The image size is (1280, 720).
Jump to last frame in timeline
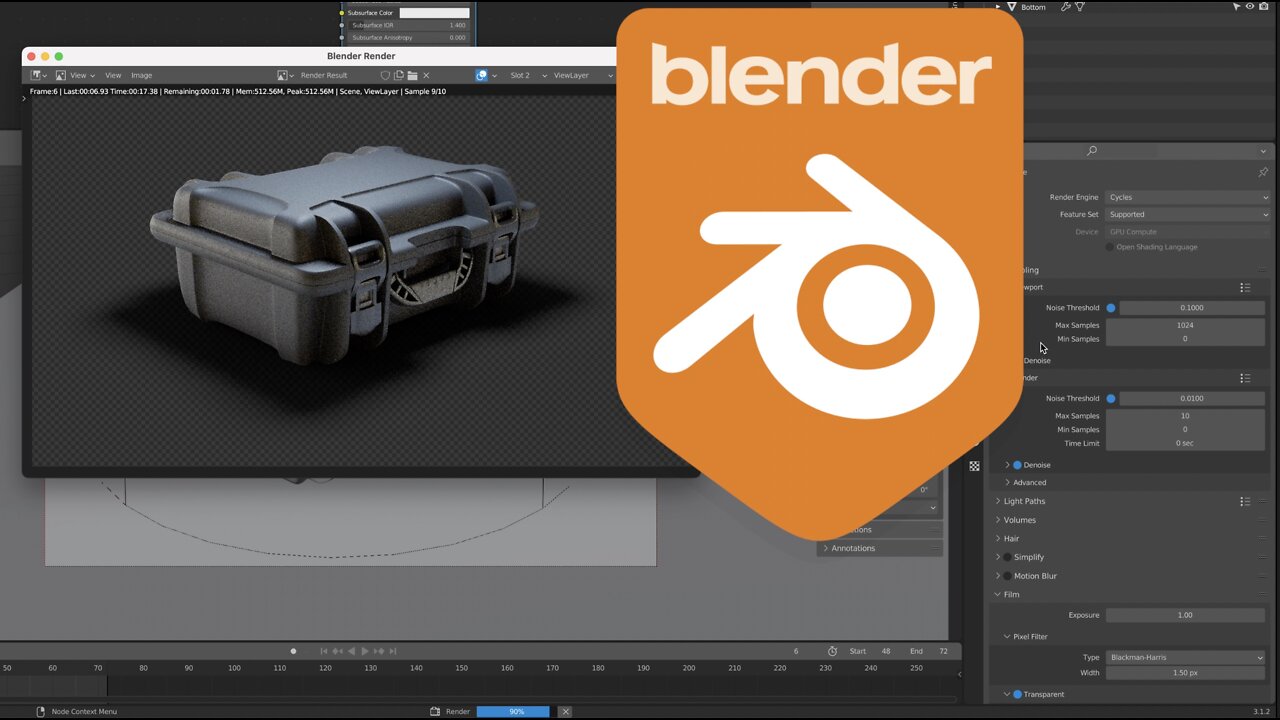tap(392, 651)
